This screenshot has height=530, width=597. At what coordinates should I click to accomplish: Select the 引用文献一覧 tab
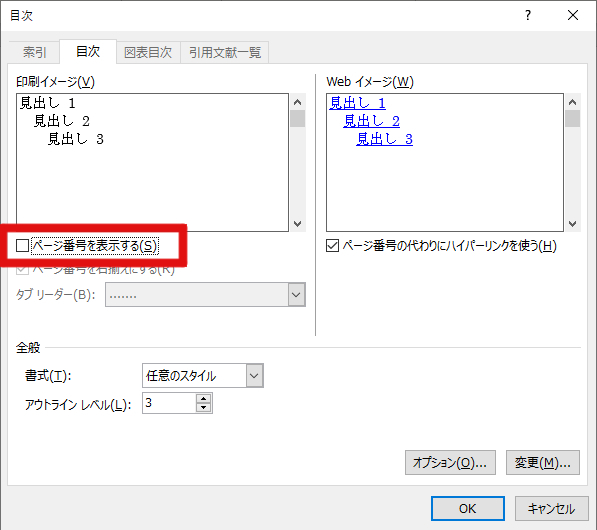click(225, 52)
